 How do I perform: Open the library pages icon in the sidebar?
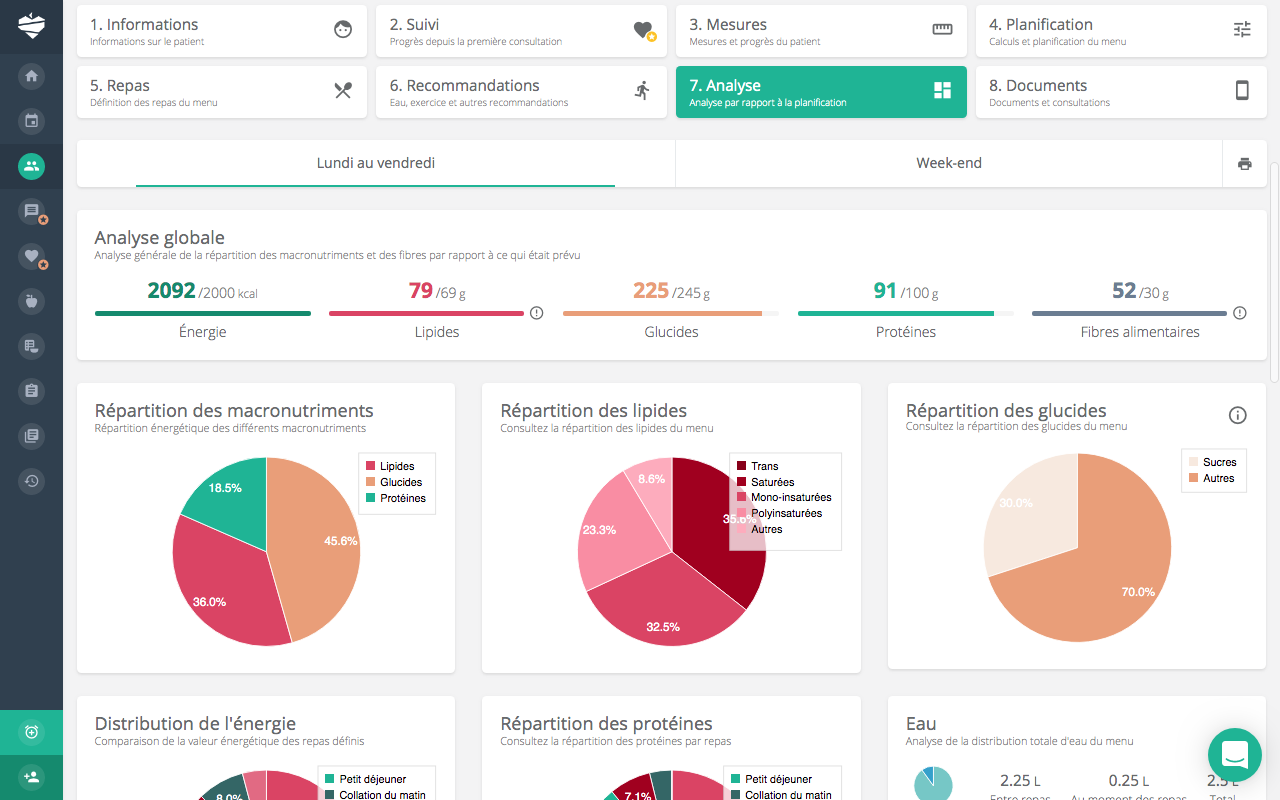click(x=31, y=436)
